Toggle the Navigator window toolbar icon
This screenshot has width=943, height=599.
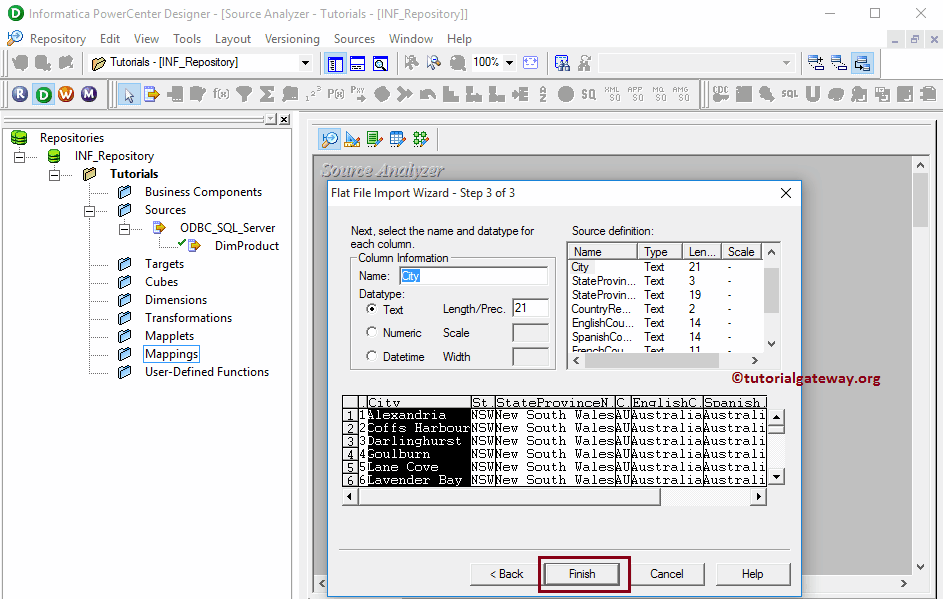click(x=335, y=63)
